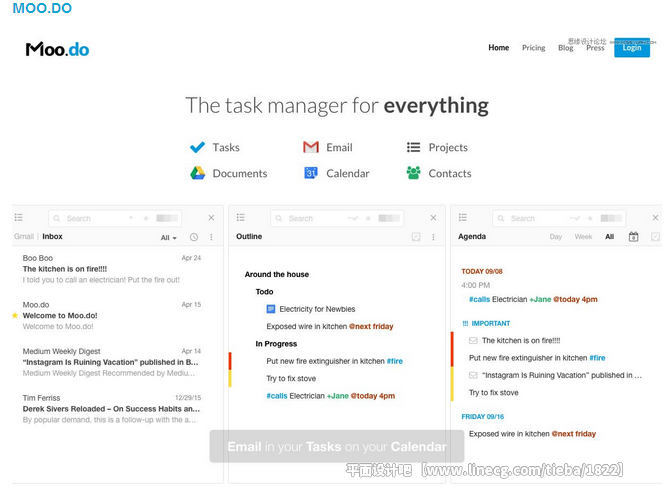This screenshot has width=664, height=489.
Task: Select Try to fix stove in Outline
Action: coord(291,378)
